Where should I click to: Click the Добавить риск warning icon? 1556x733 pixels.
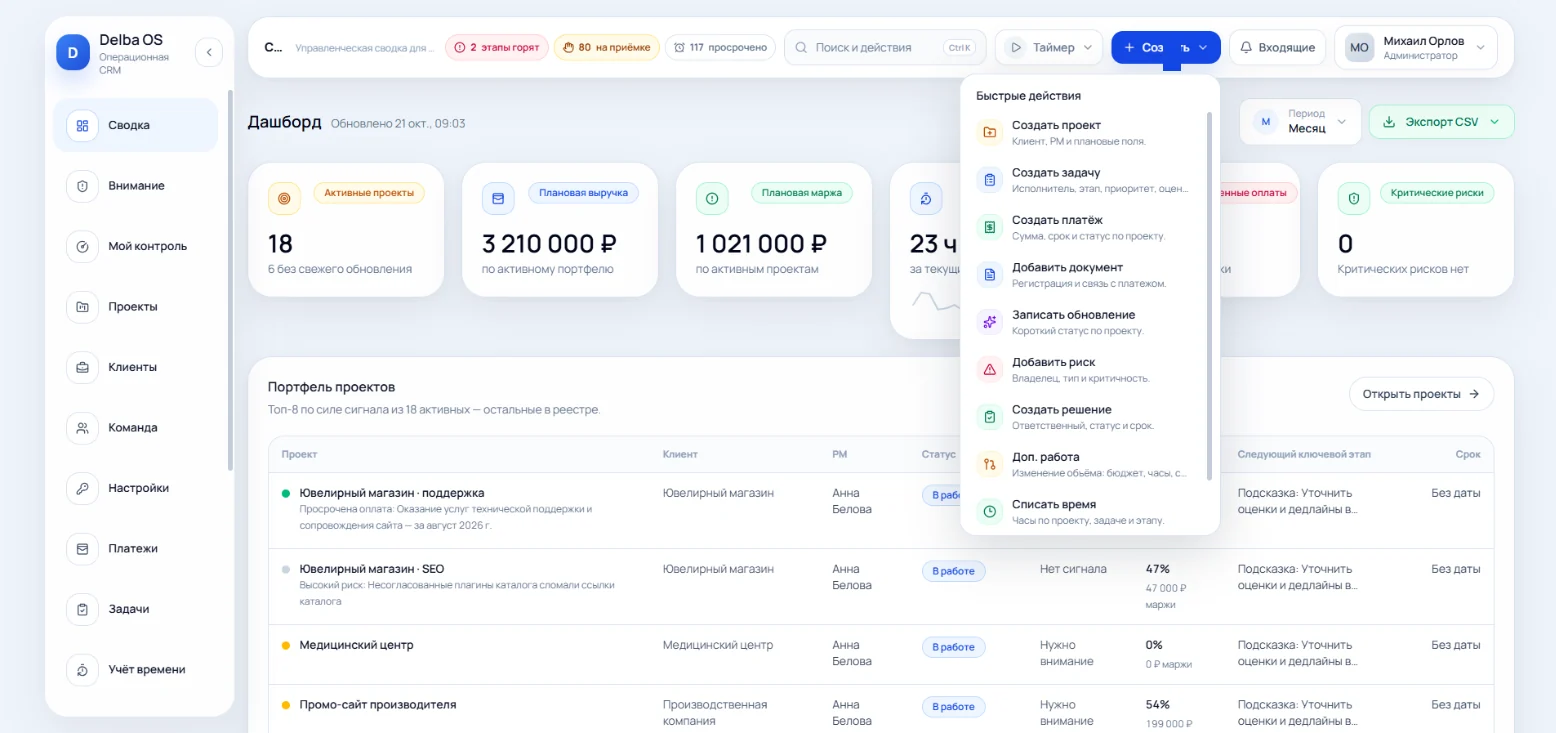tap(990, 369)
